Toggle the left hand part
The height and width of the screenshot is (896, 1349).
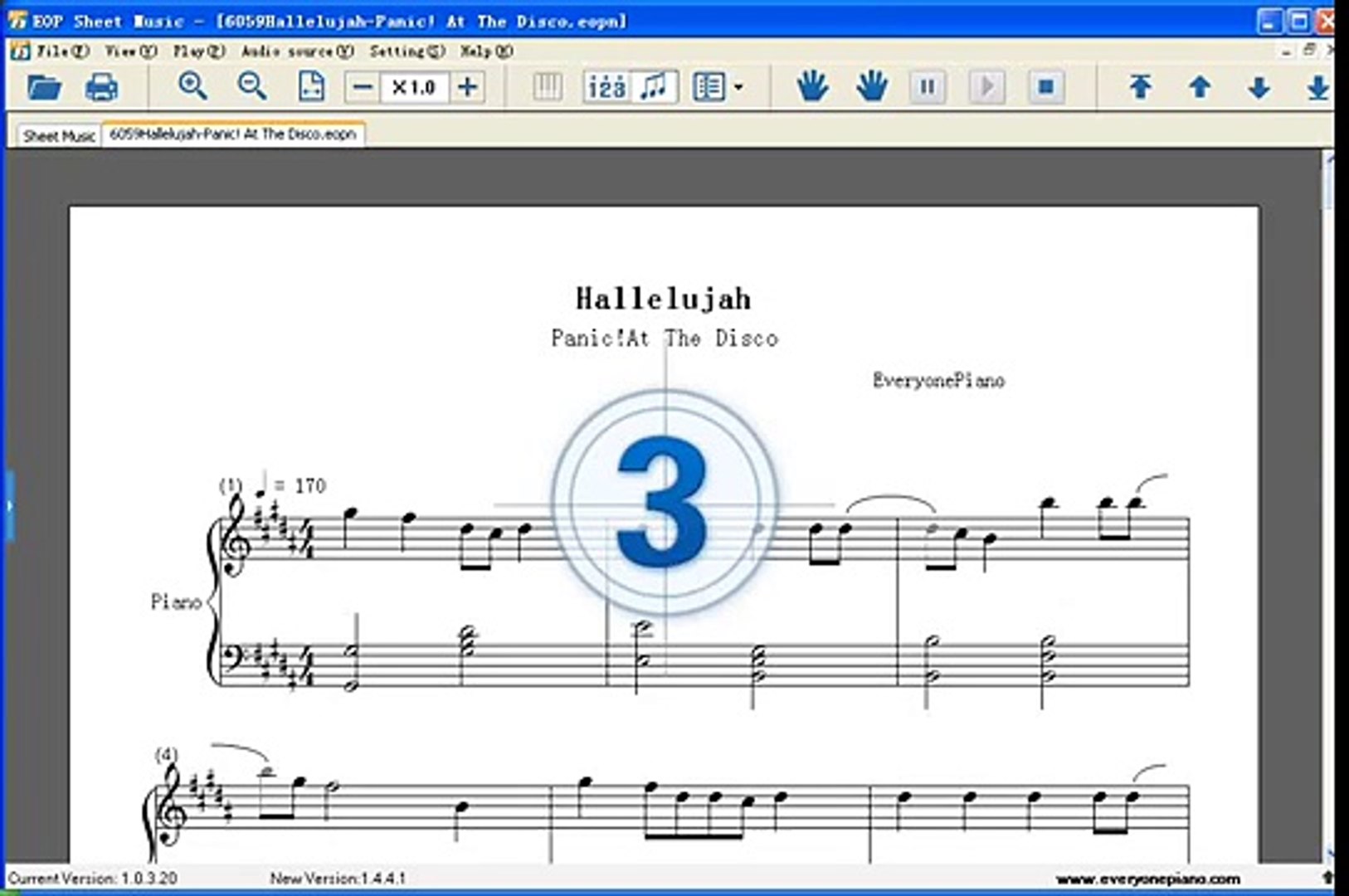(x=812, y=86)
